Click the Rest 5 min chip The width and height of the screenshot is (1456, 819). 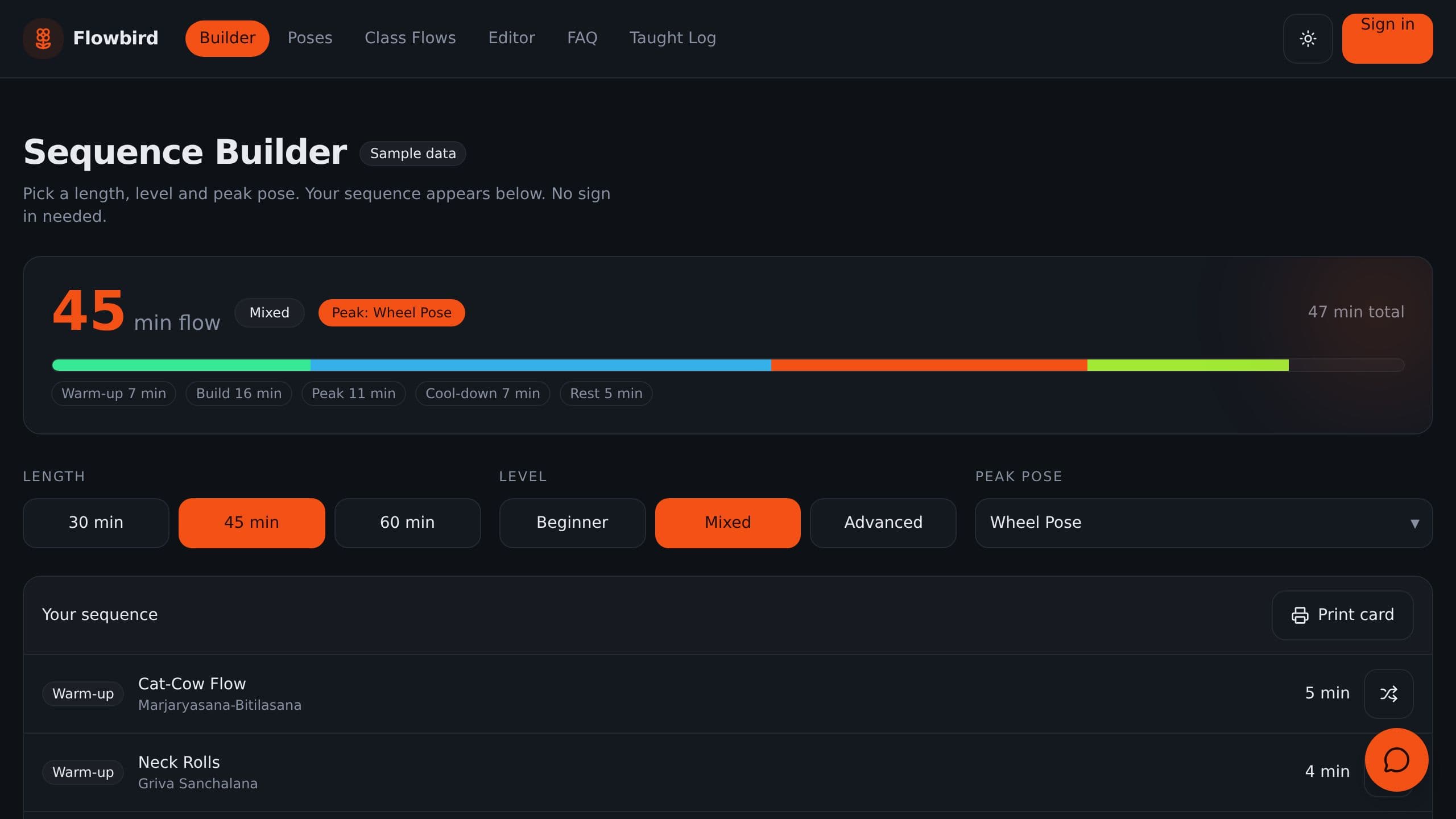coord(606,394)
